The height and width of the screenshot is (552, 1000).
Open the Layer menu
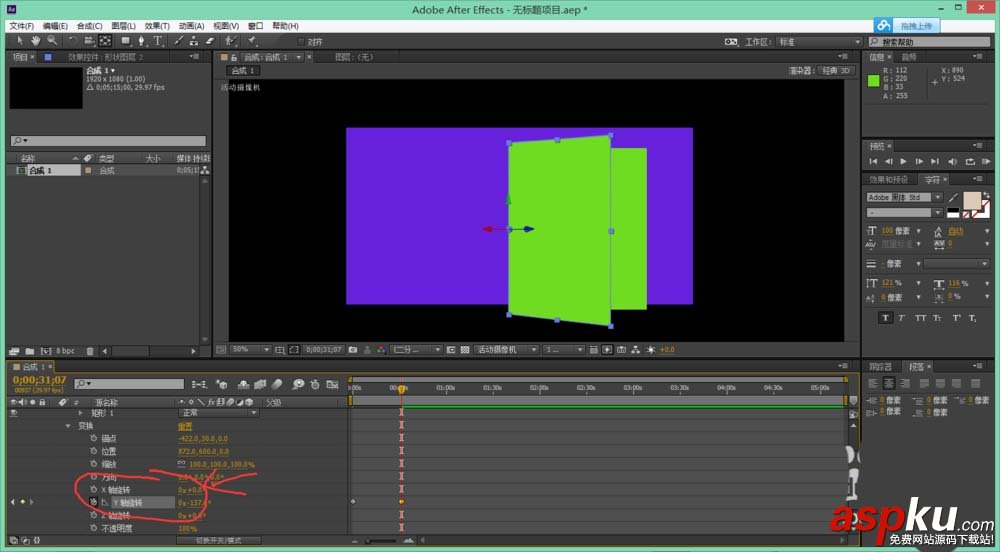tap(123, 26)
